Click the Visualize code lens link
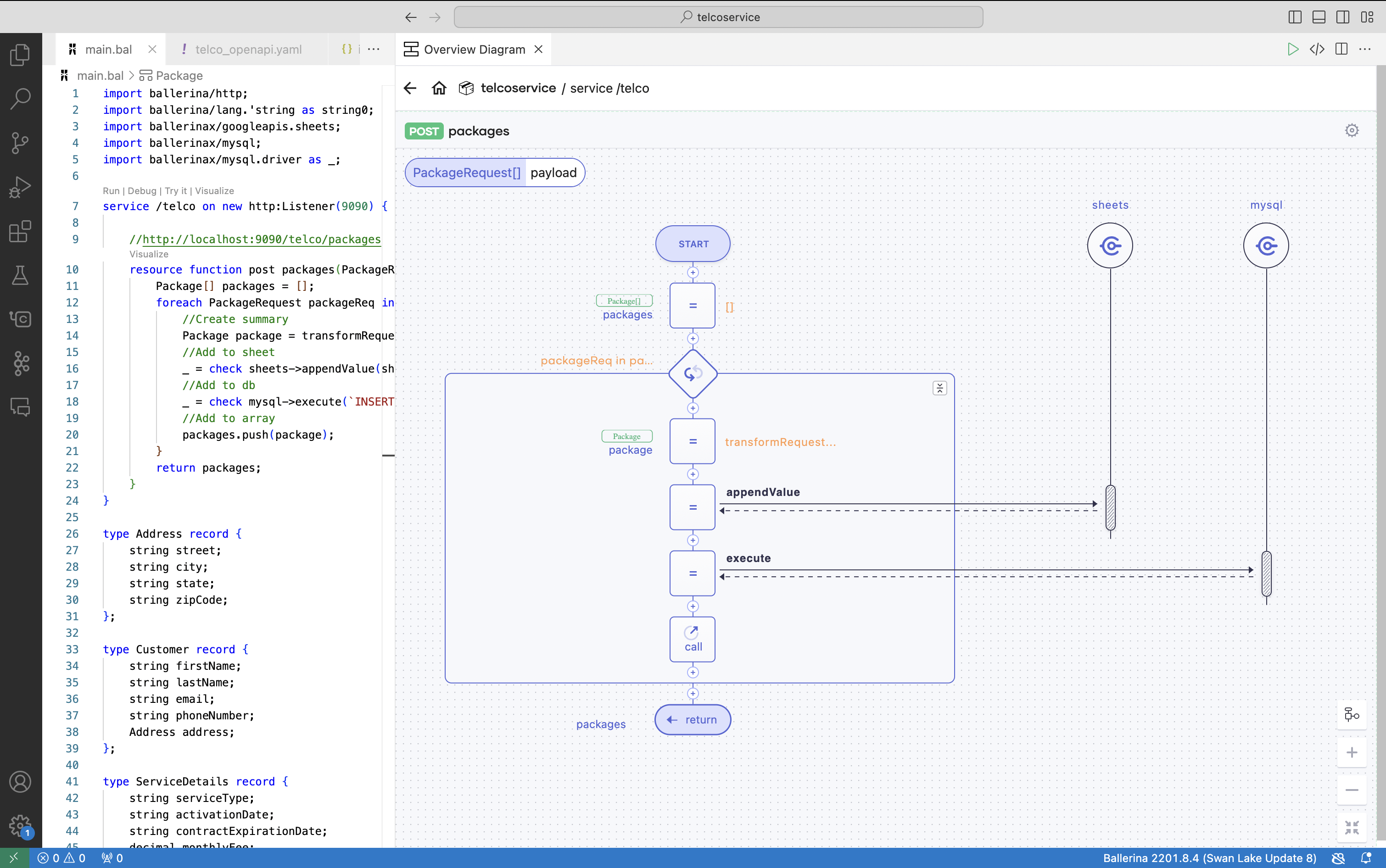This screenshot has height=868, width=1386. 149,254
